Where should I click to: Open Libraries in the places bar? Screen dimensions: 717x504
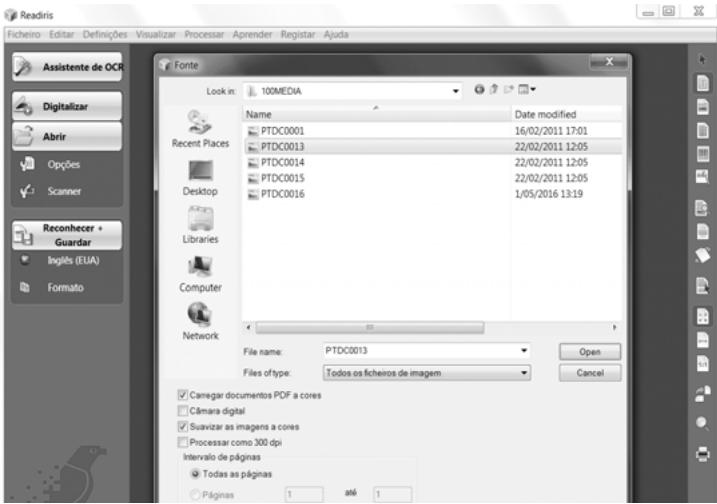[200, 225]
